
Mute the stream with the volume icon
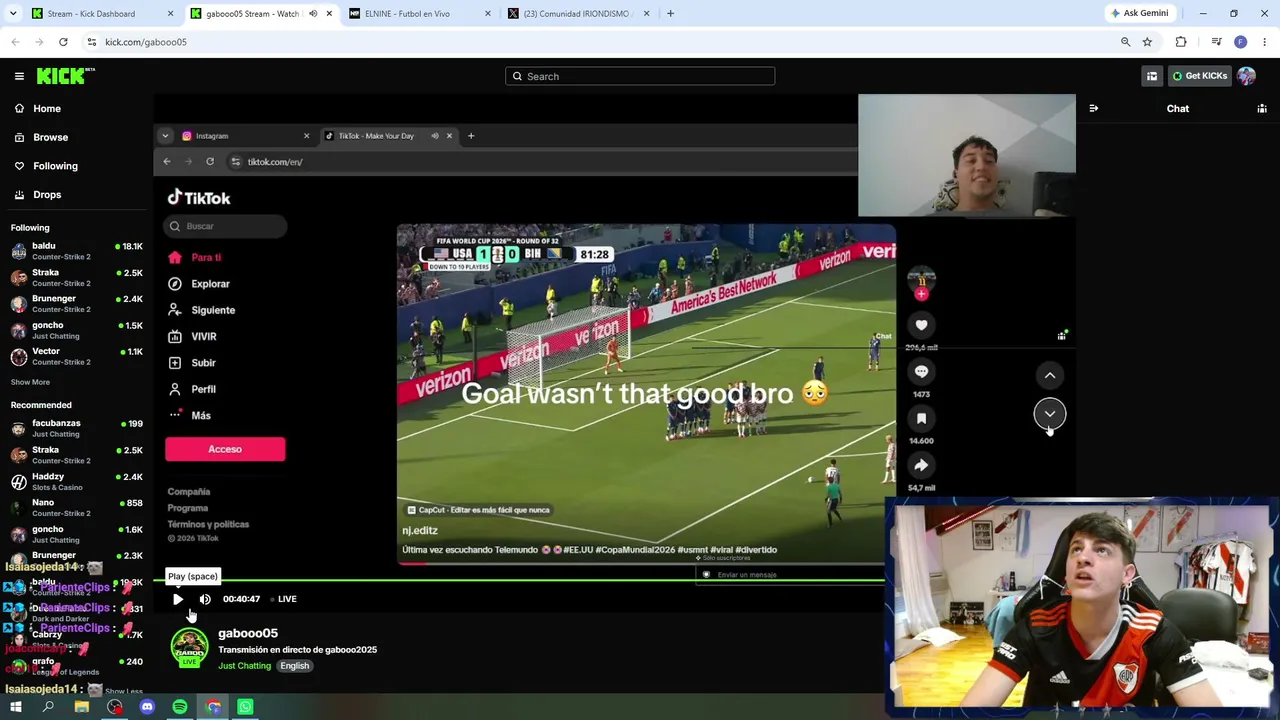pyautogui.click(x=205, y=599)
